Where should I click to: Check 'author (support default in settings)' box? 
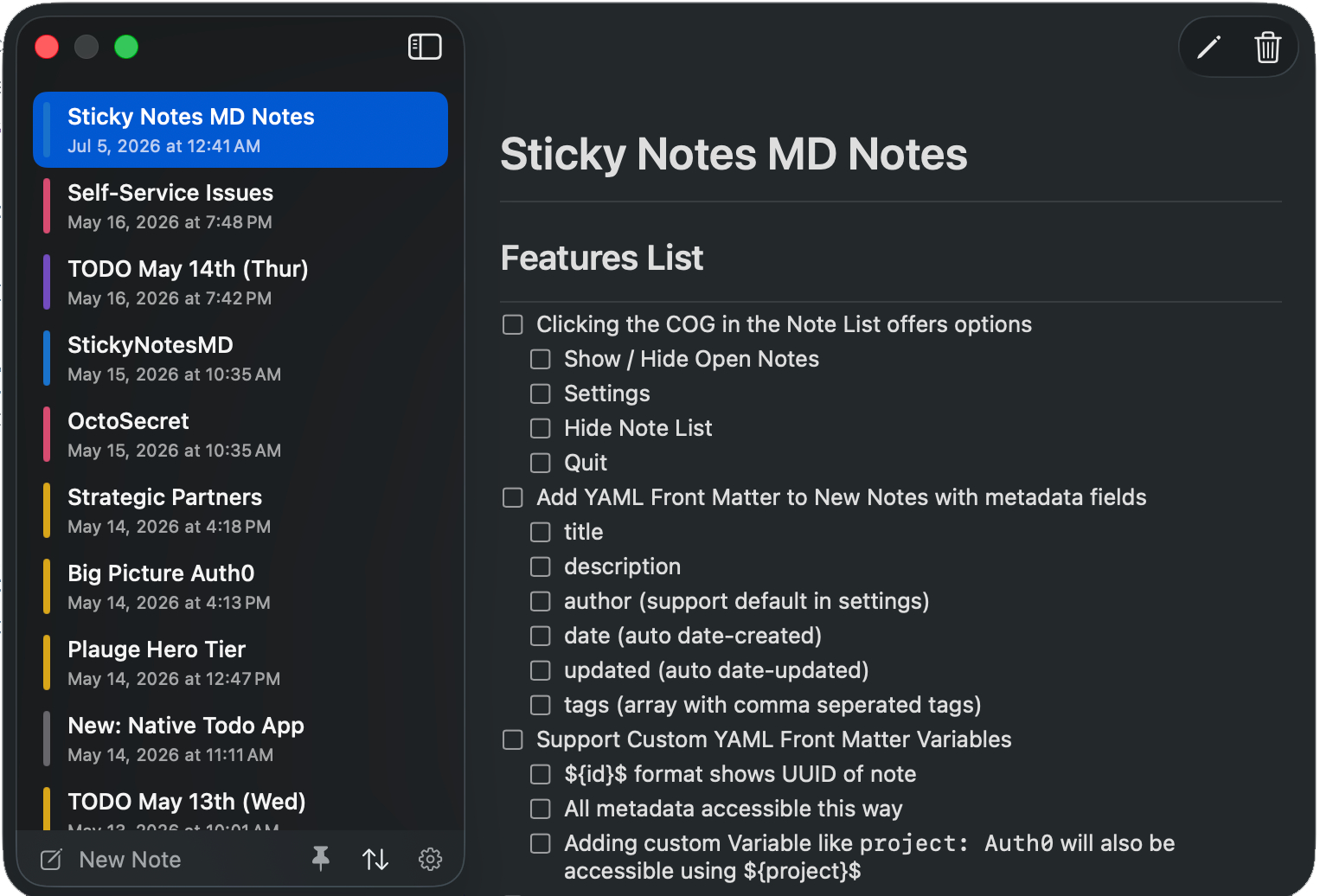[541, 601]
